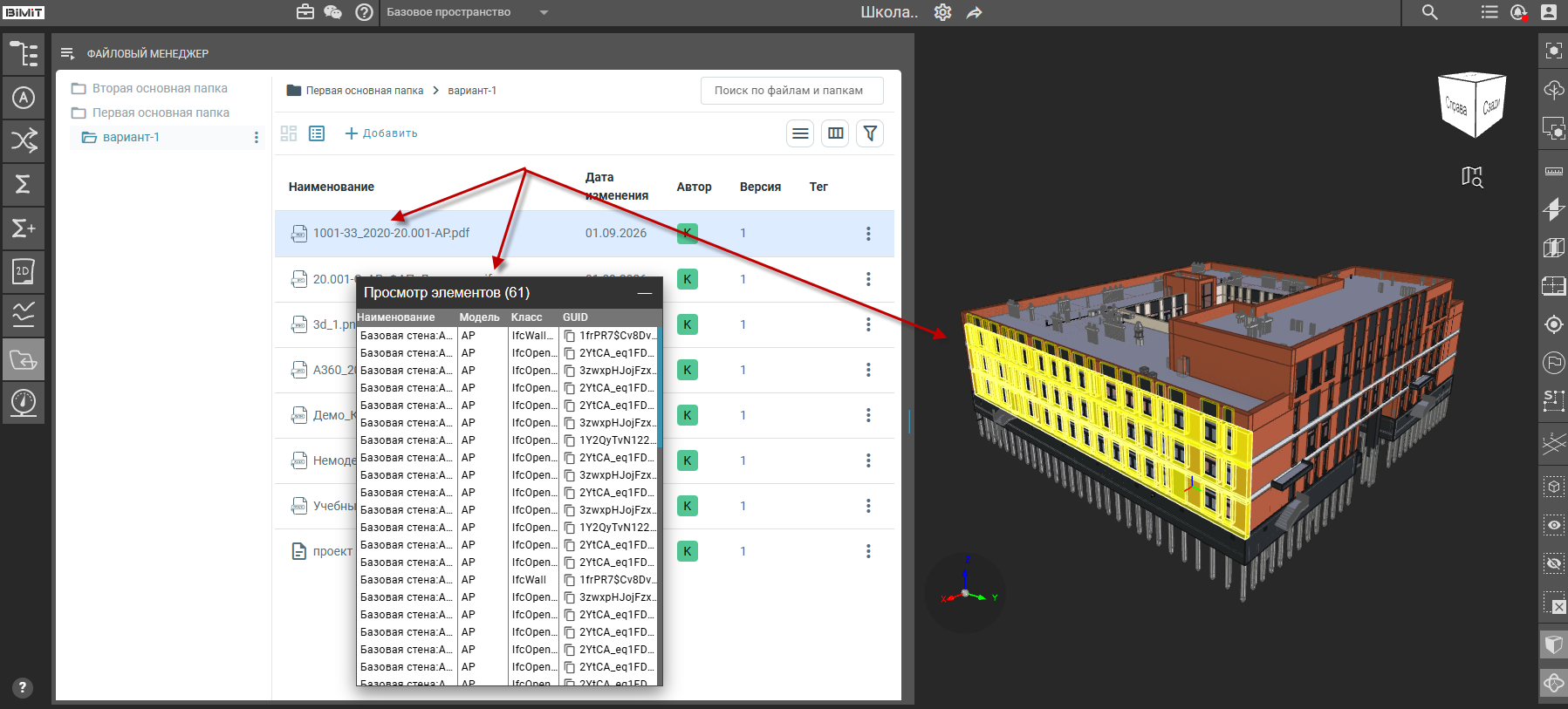
Task: Click the file search input field
Action: [791, 91]
